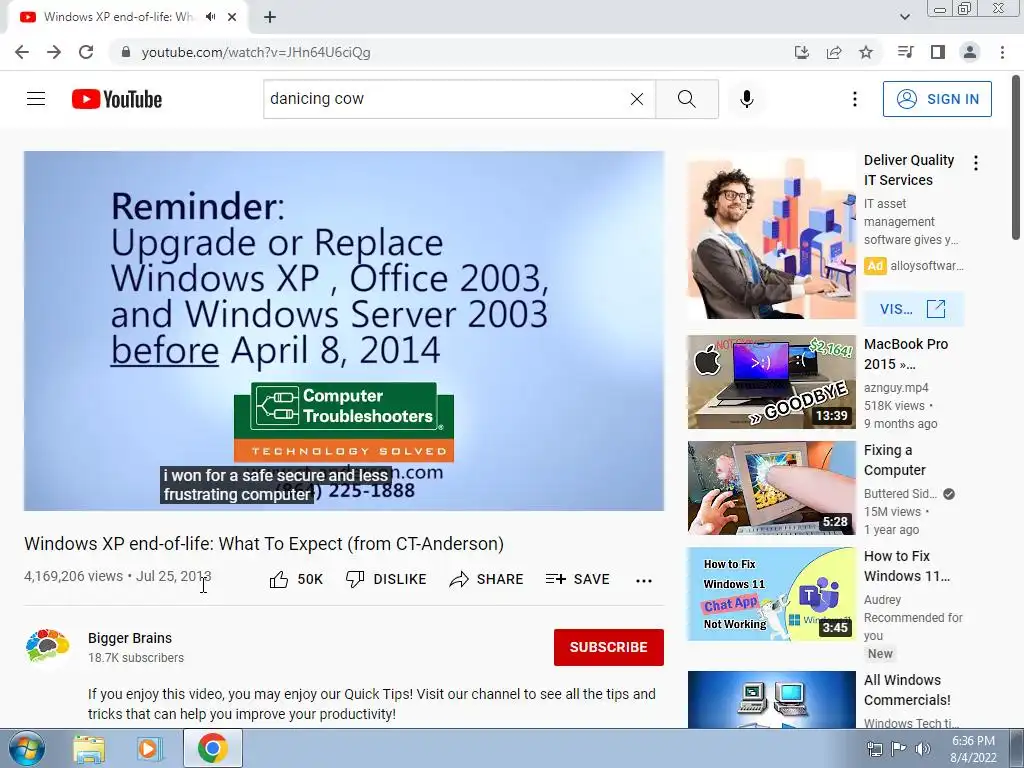1024x768 pixels.
Task: Open the Action Center flag icon
Action: click(899, 749)
